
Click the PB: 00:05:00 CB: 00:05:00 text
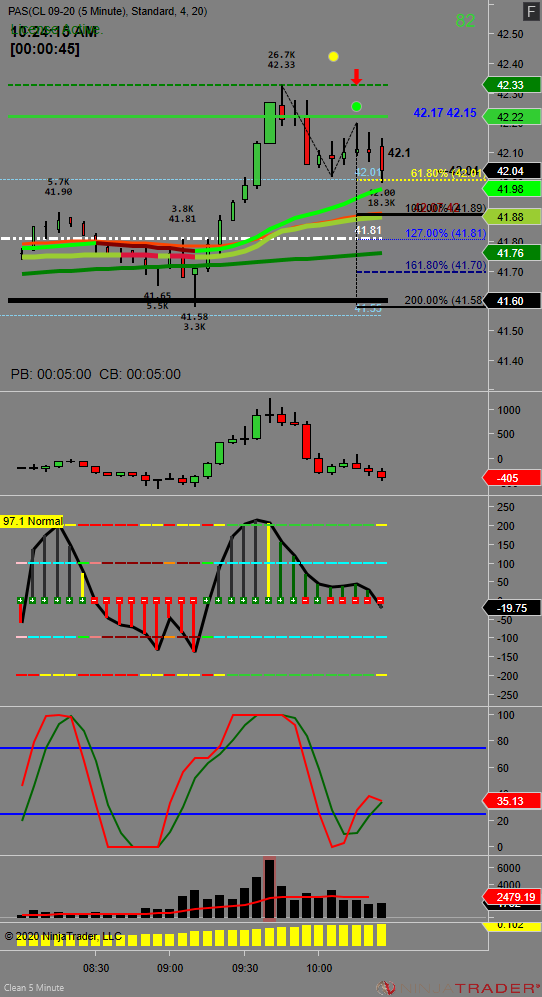(95, 375)
